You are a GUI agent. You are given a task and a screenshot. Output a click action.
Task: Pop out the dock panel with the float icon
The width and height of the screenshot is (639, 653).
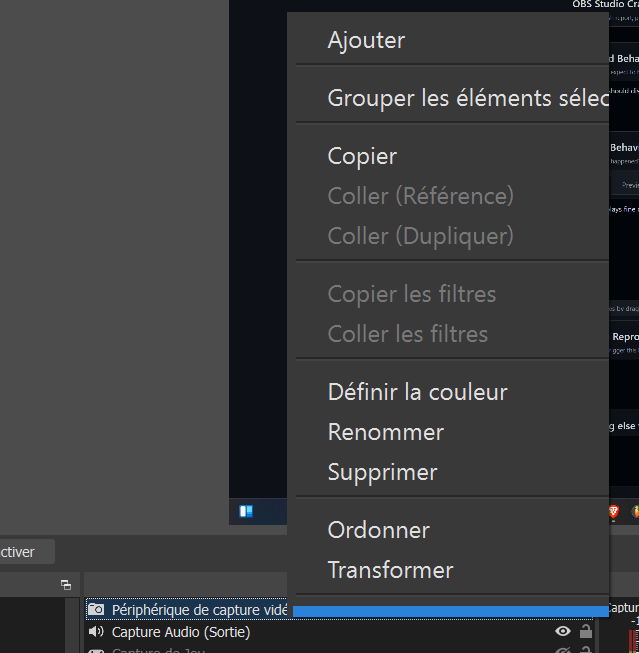(66, 585)
